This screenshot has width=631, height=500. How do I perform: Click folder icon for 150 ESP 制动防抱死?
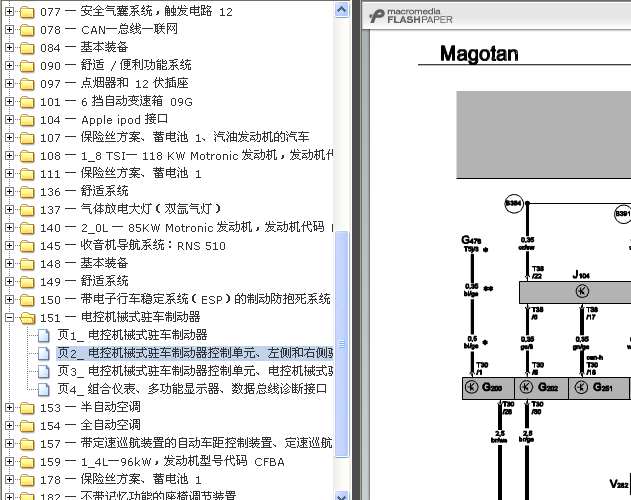click(x=27, y=300)
